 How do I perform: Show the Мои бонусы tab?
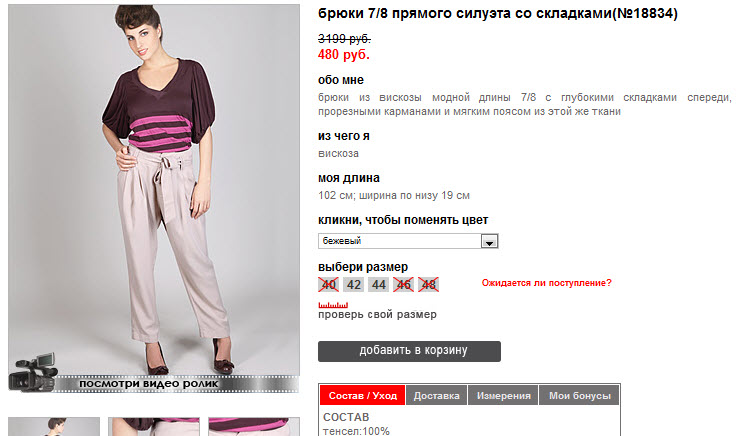point(579,396)
